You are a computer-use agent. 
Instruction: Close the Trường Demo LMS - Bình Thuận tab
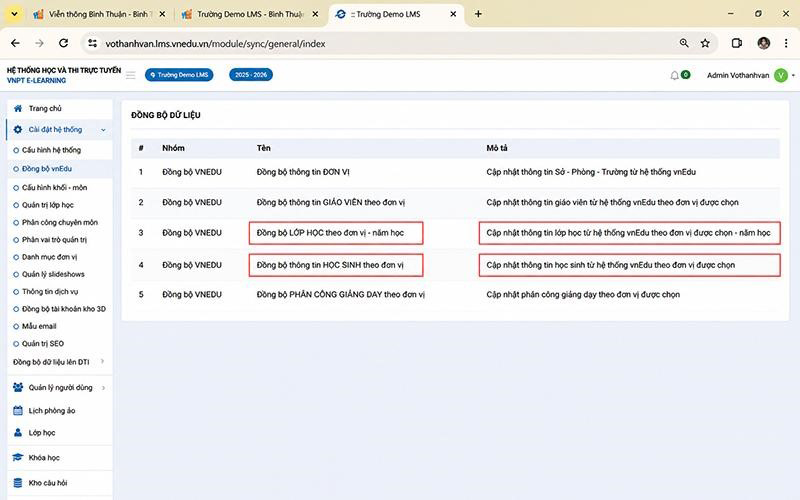point(315,14)
